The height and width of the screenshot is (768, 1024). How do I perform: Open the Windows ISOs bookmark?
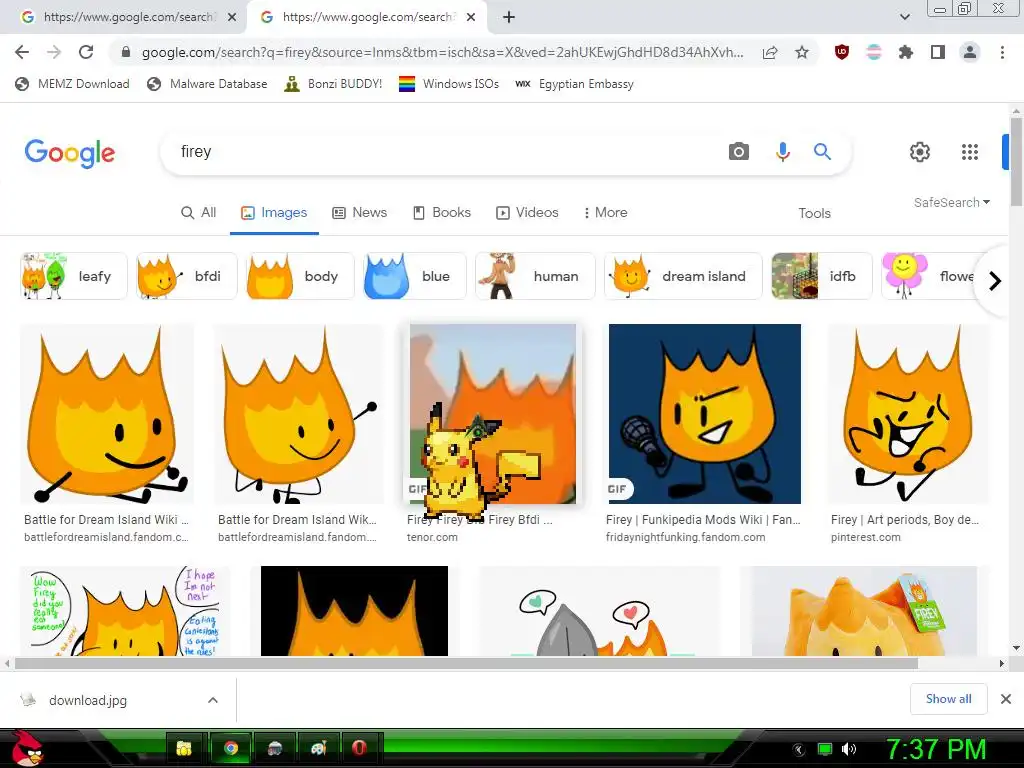point(449,84)
